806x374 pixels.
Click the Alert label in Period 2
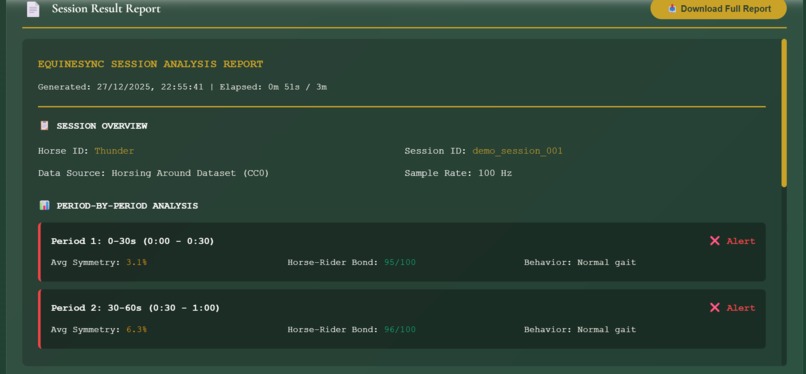pos(741,308)
